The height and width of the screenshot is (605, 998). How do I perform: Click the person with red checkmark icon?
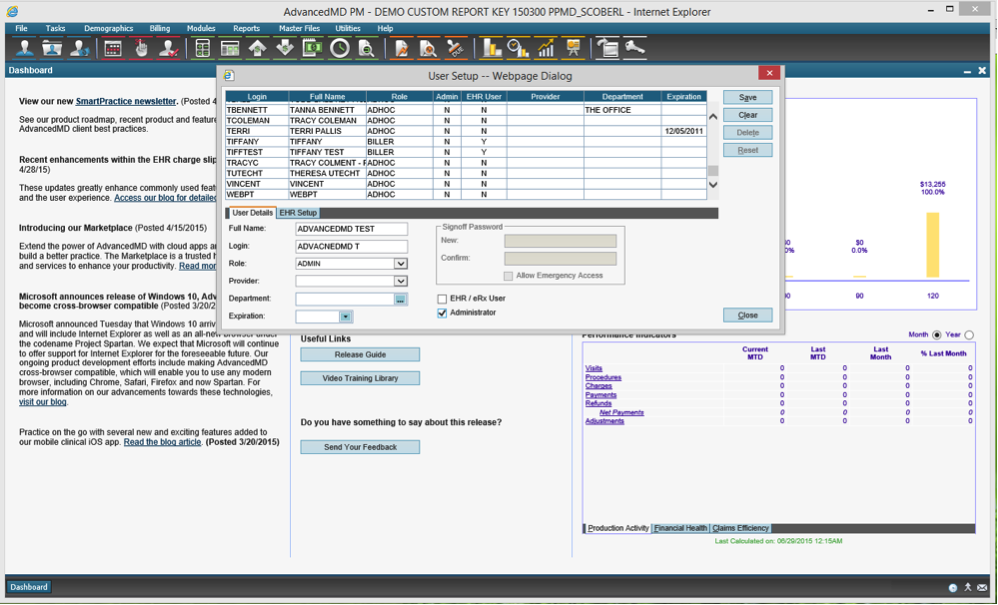[168, 48]
